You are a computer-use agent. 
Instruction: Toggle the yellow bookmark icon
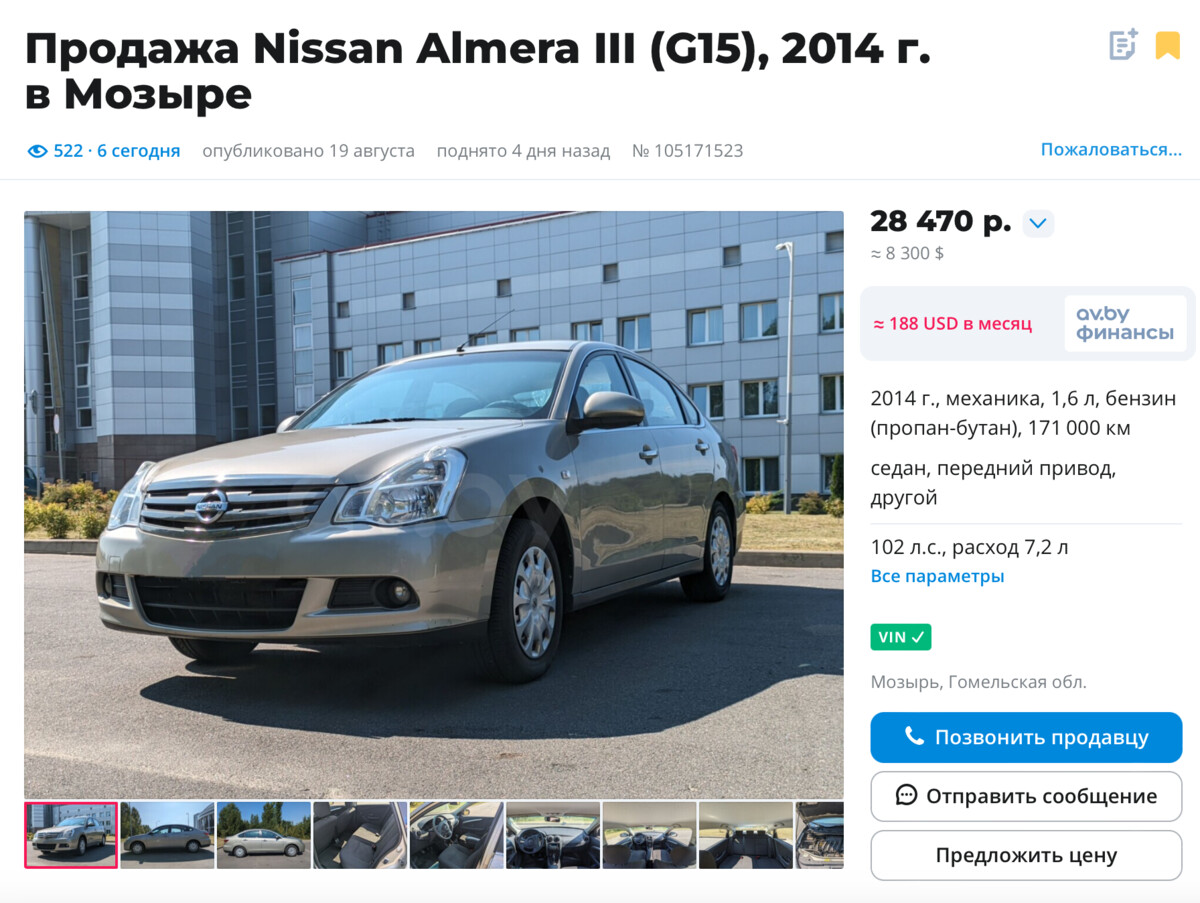point(1167,45)
